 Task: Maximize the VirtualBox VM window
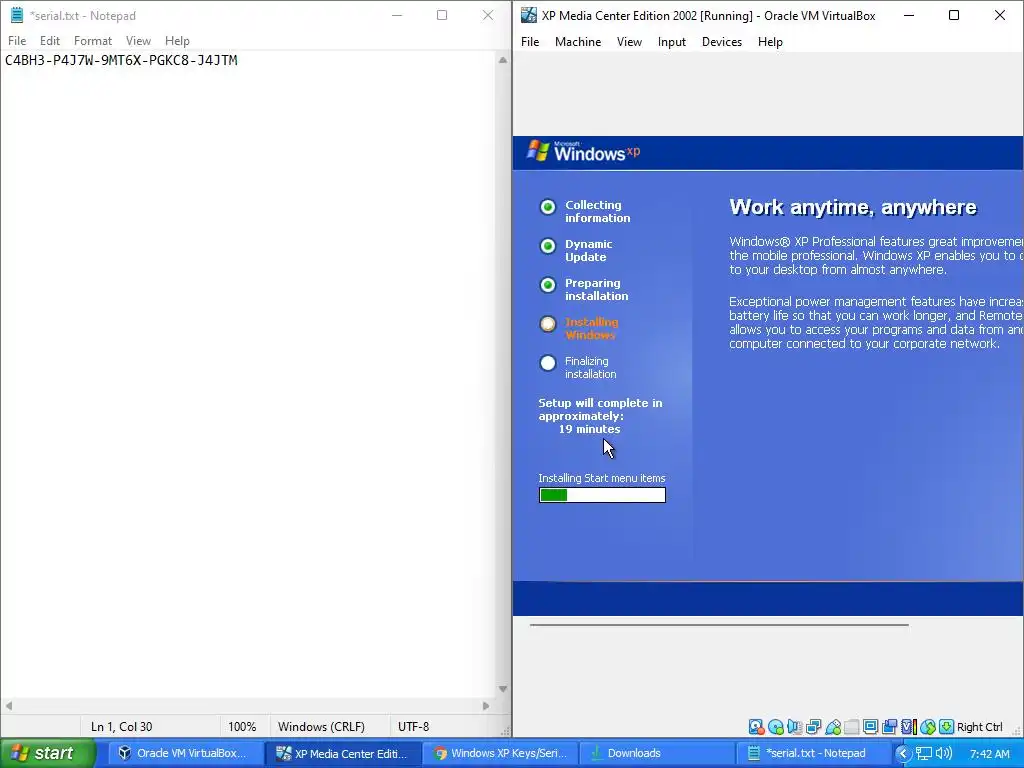[x=954, y=15]
